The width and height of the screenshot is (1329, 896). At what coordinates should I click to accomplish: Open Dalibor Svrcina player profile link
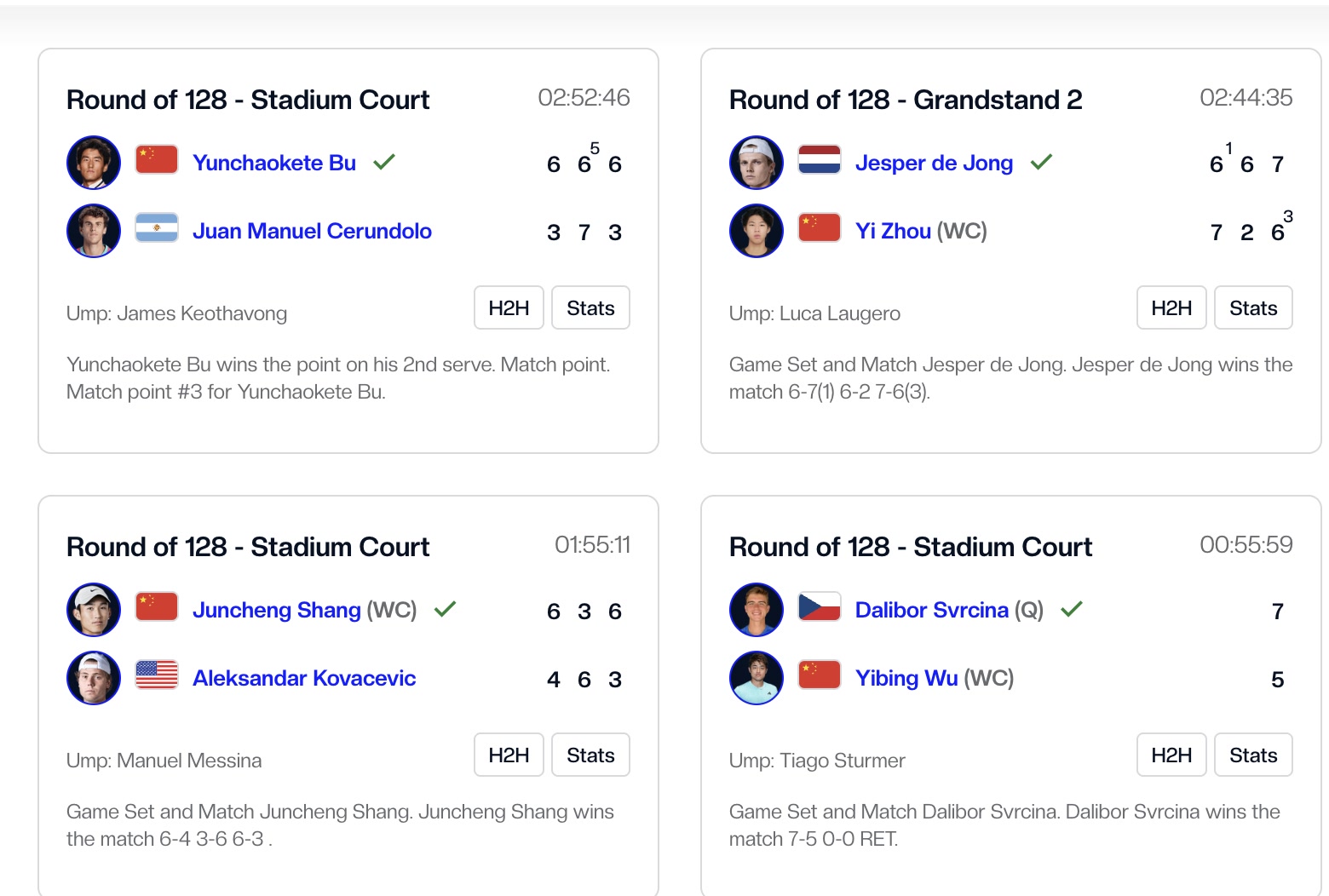(931, 610)
